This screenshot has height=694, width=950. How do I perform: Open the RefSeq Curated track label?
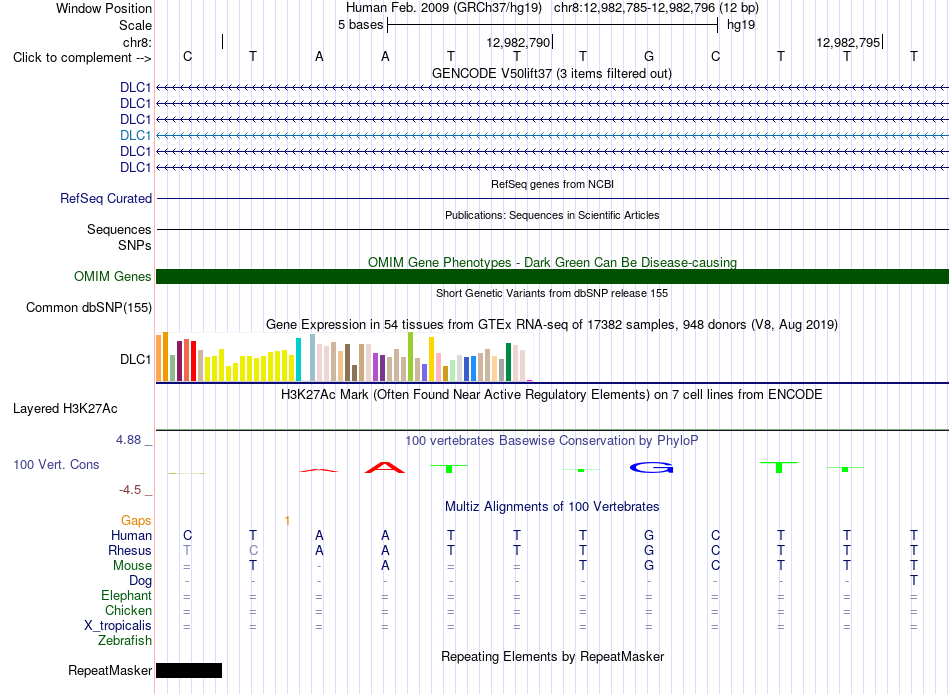point(106,198)
